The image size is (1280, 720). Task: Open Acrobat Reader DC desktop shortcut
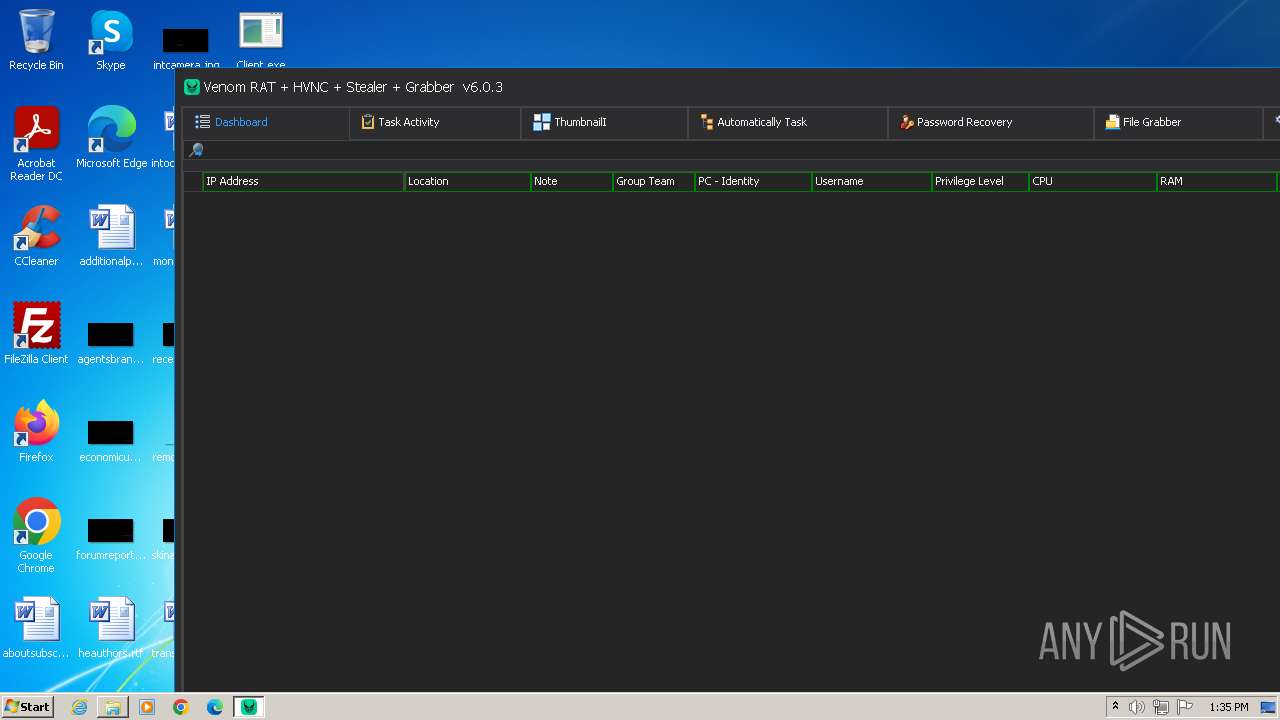point(36,144)
